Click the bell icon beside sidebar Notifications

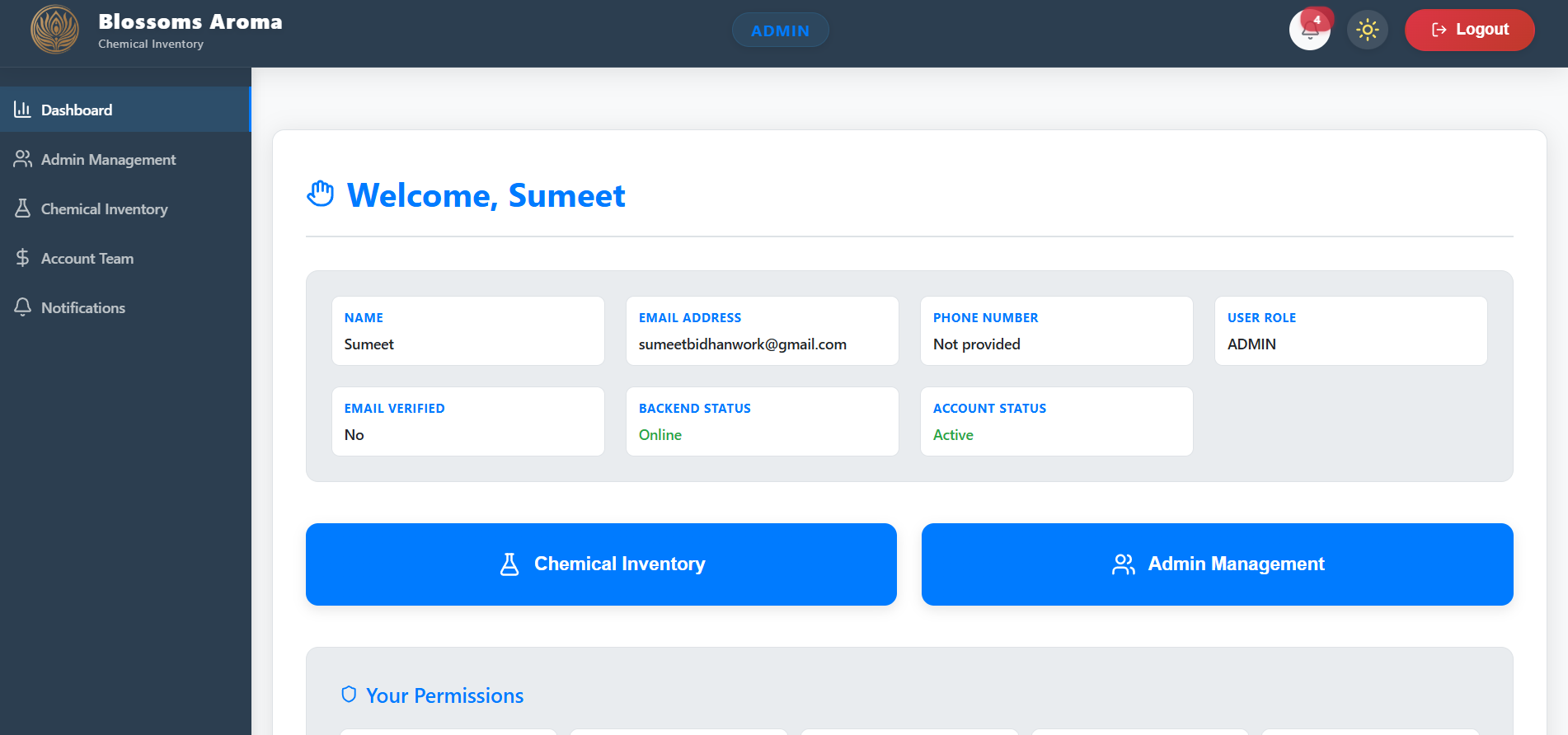(22, 307)
